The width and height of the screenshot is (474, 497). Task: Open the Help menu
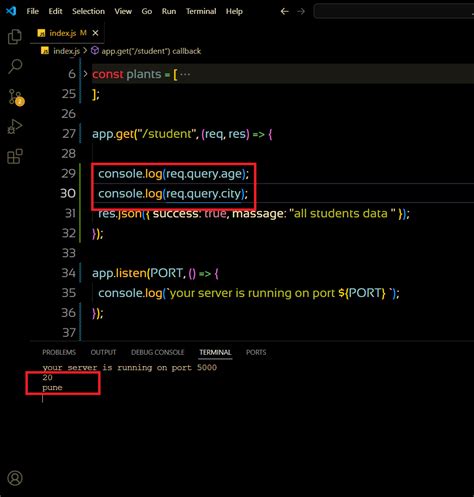tap(234, 11)
